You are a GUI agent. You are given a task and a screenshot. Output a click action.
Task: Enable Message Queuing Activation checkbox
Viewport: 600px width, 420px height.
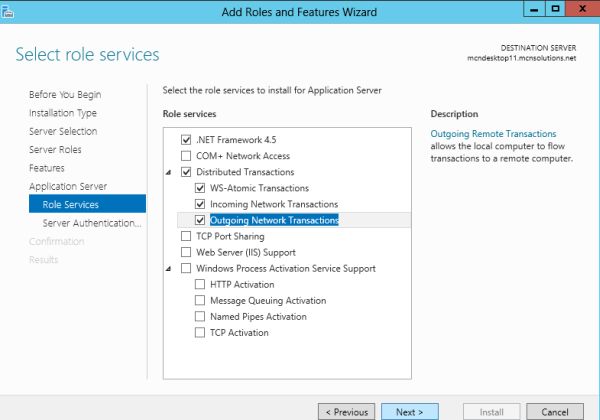tap(201, 301)
